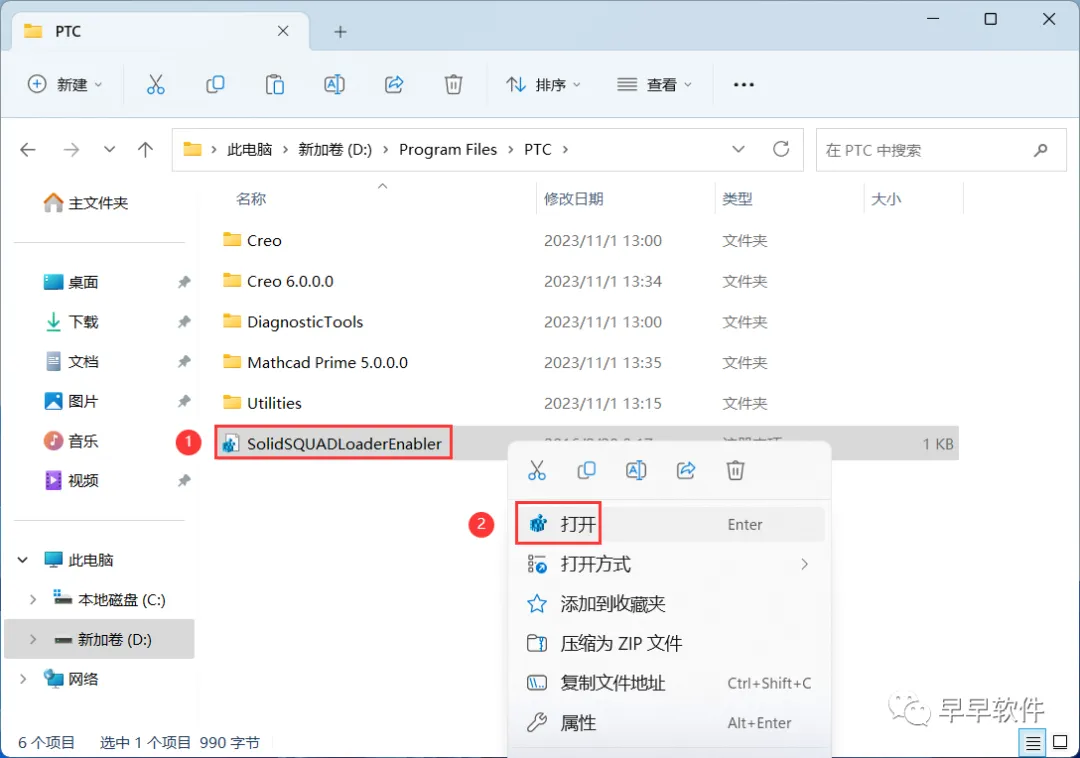Sort by the 名称 column header
The height and width of the screenshot is (758, 1080).
tap(251, 199)
